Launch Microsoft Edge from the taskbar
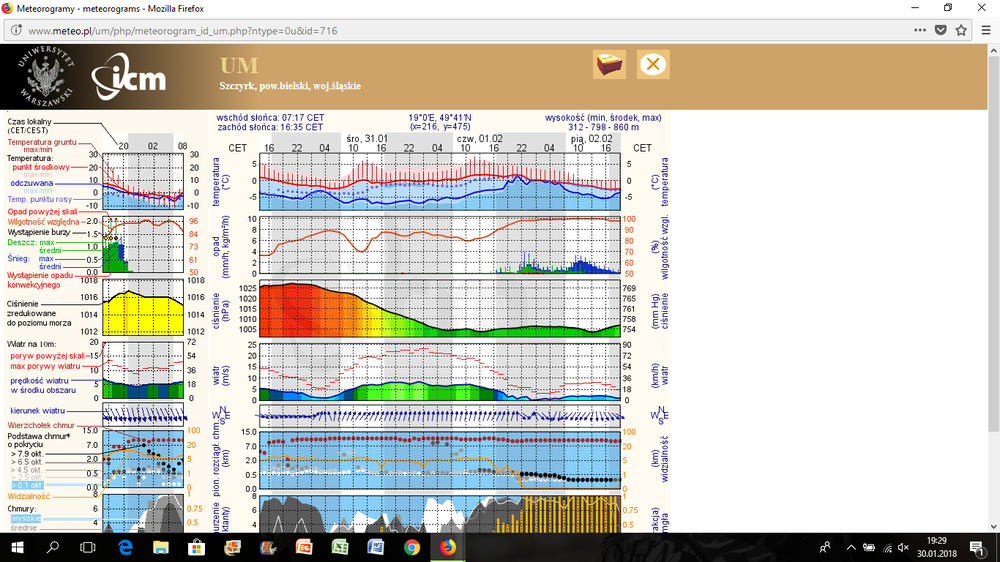Image resolution: width=1000 pixels, height=562 pixels. click(125, 547)
